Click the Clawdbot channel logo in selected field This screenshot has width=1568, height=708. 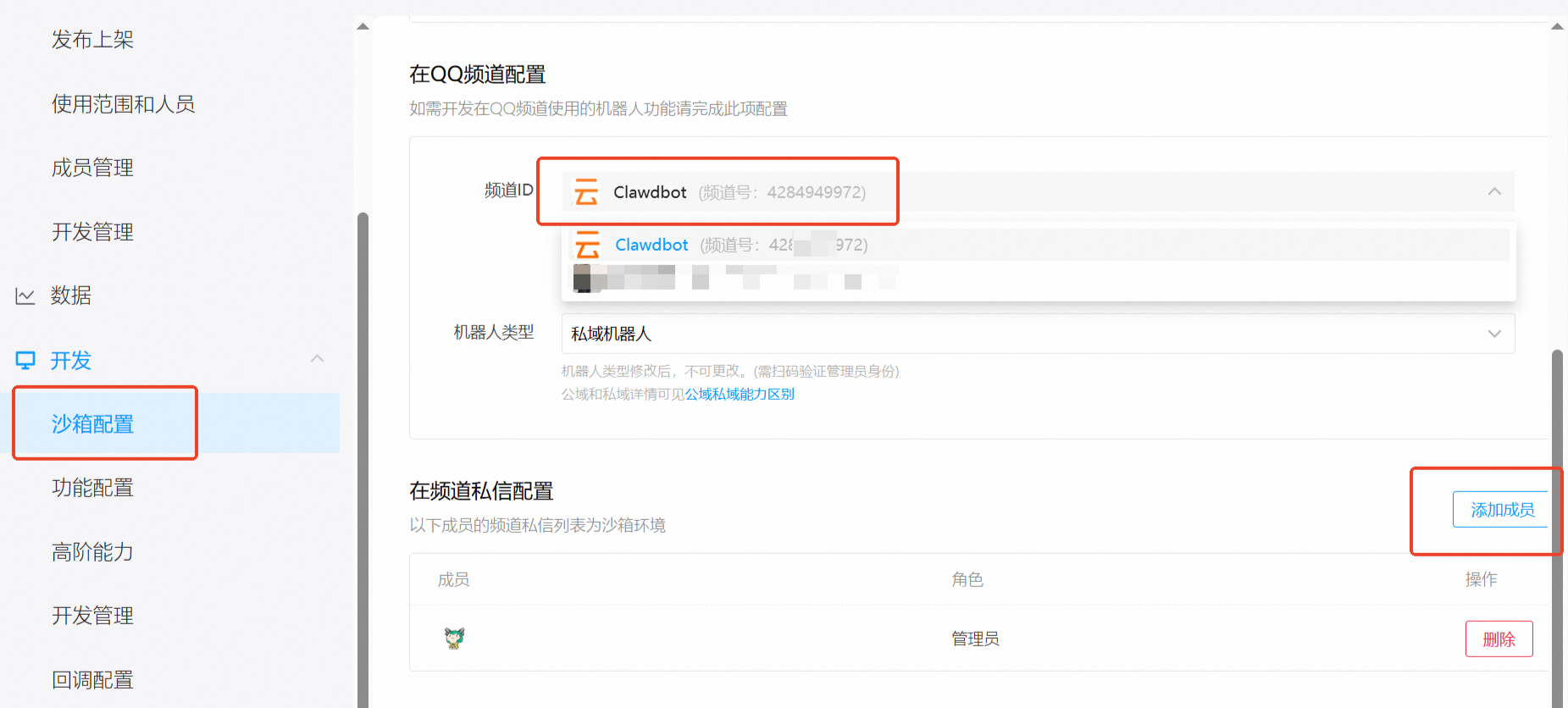(586, 192)
